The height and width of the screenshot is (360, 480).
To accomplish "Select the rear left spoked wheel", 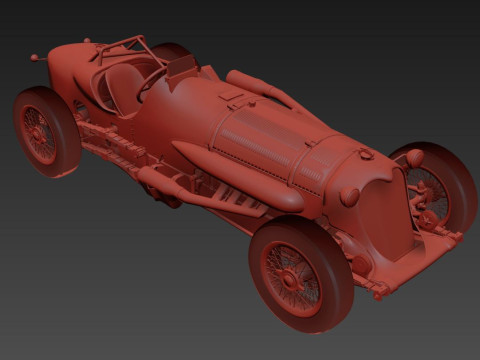I will [46, 132].
